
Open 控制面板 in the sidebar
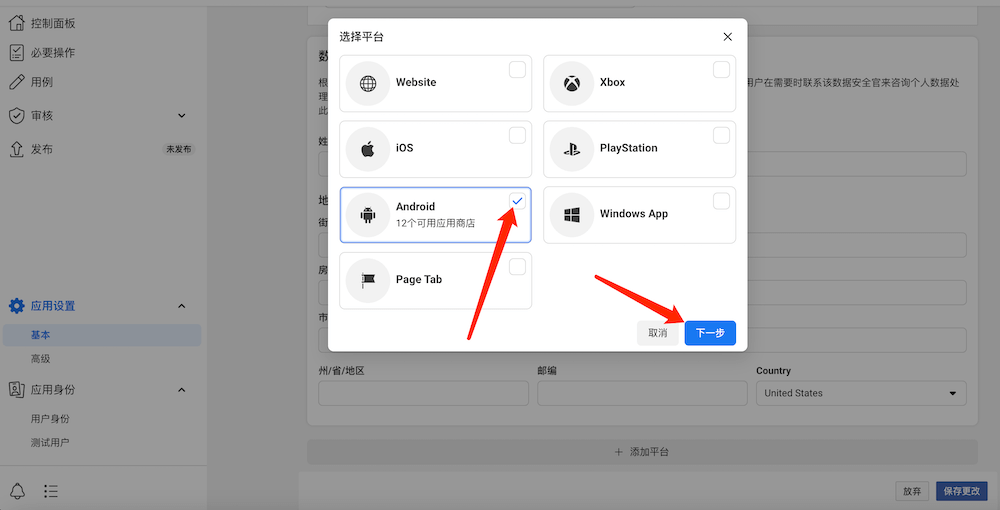click(x=53, y=23)
